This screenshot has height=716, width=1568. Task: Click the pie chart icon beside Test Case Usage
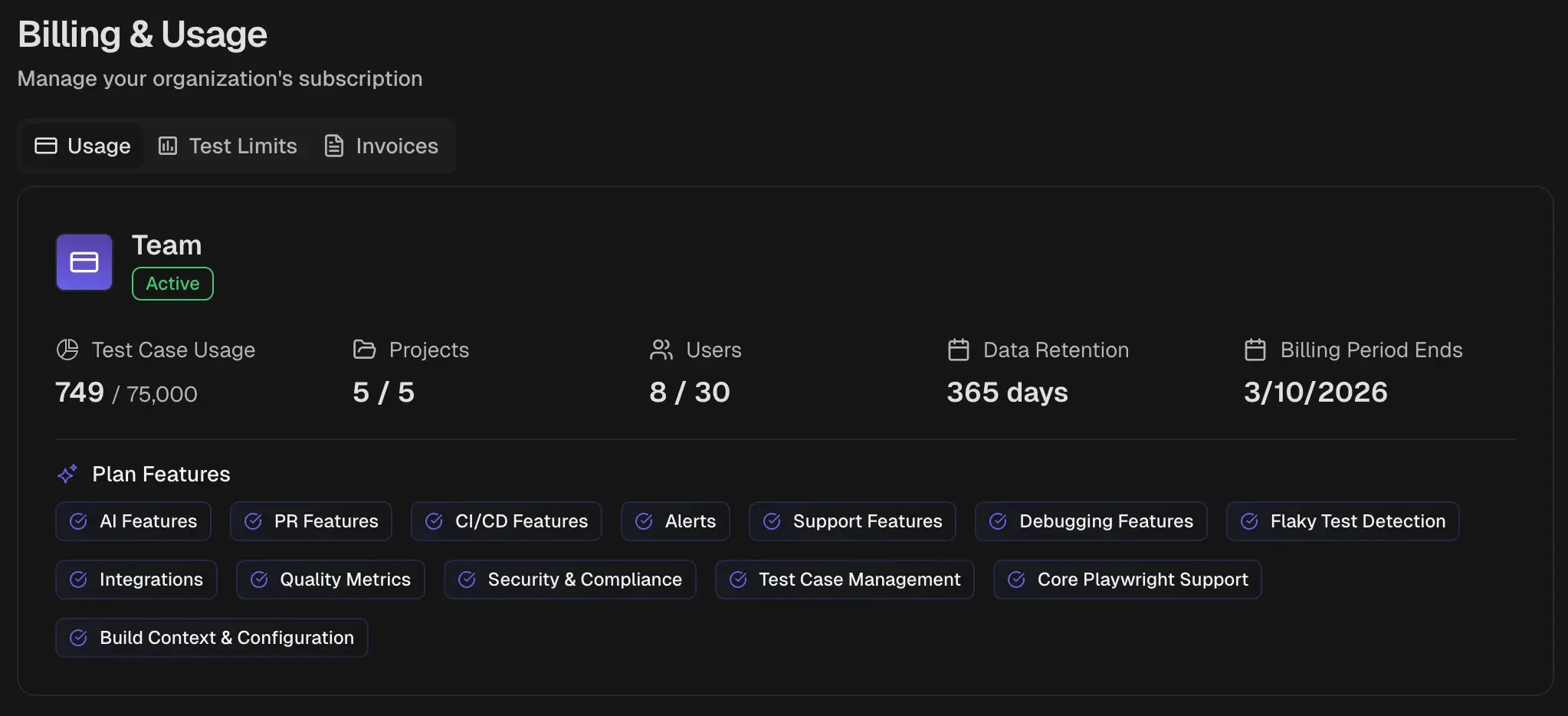(x=67, y=350)
